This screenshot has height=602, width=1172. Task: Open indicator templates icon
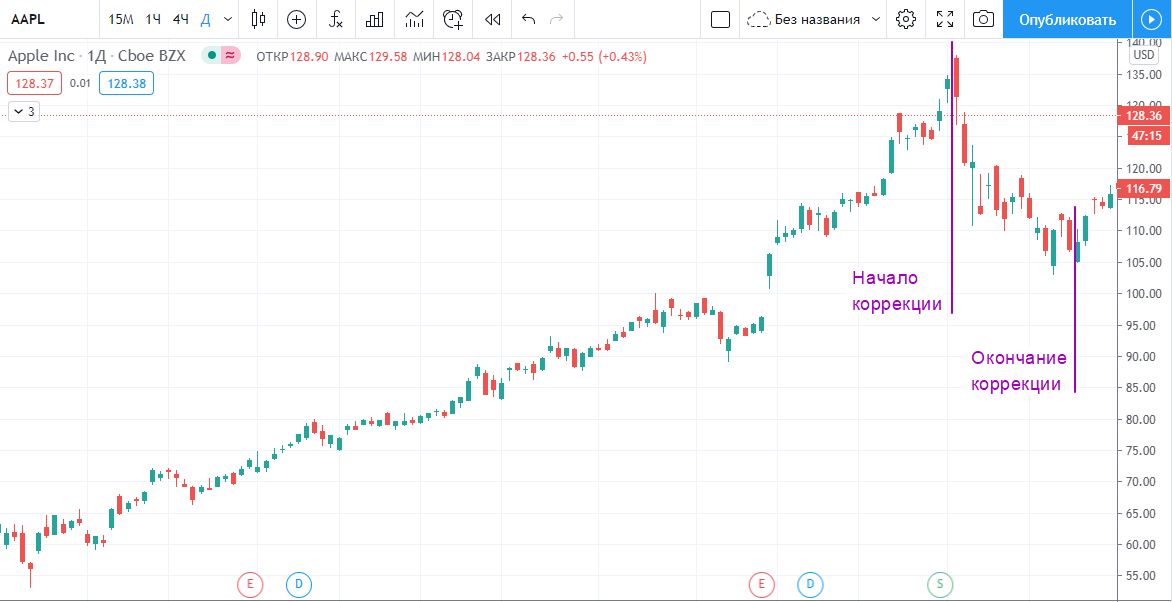(414, 19)
